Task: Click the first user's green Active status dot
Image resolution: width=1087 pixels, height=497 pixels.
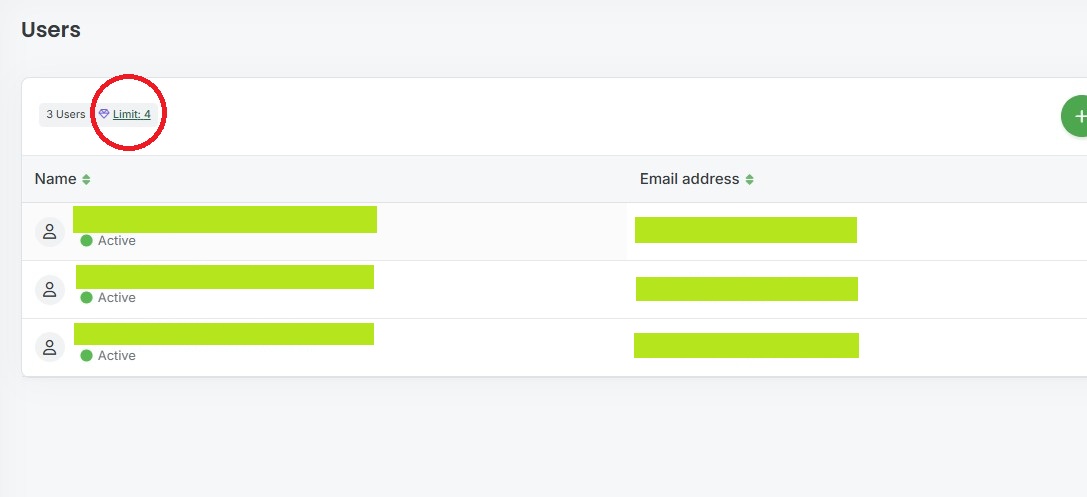Action: point(87,241)
